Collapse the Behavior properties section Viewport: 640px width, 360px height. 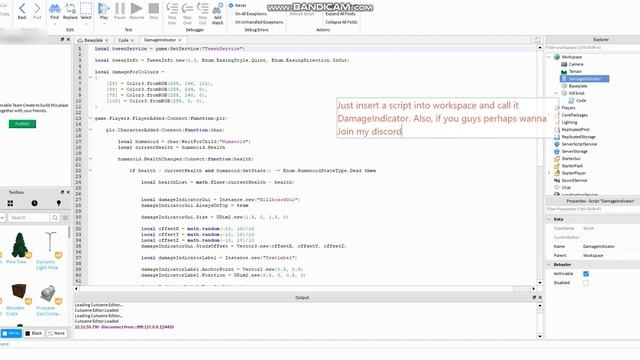click(549, 264)
